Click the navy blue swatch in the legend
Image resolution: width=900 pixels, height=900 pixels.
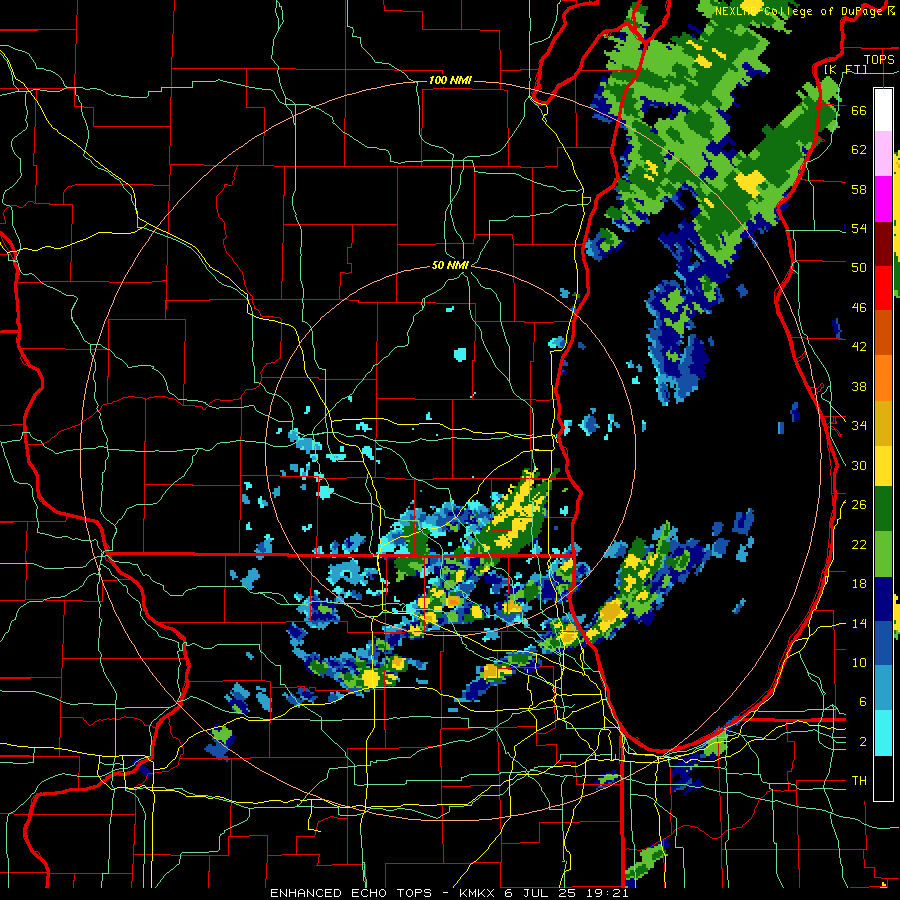point(883,599)
